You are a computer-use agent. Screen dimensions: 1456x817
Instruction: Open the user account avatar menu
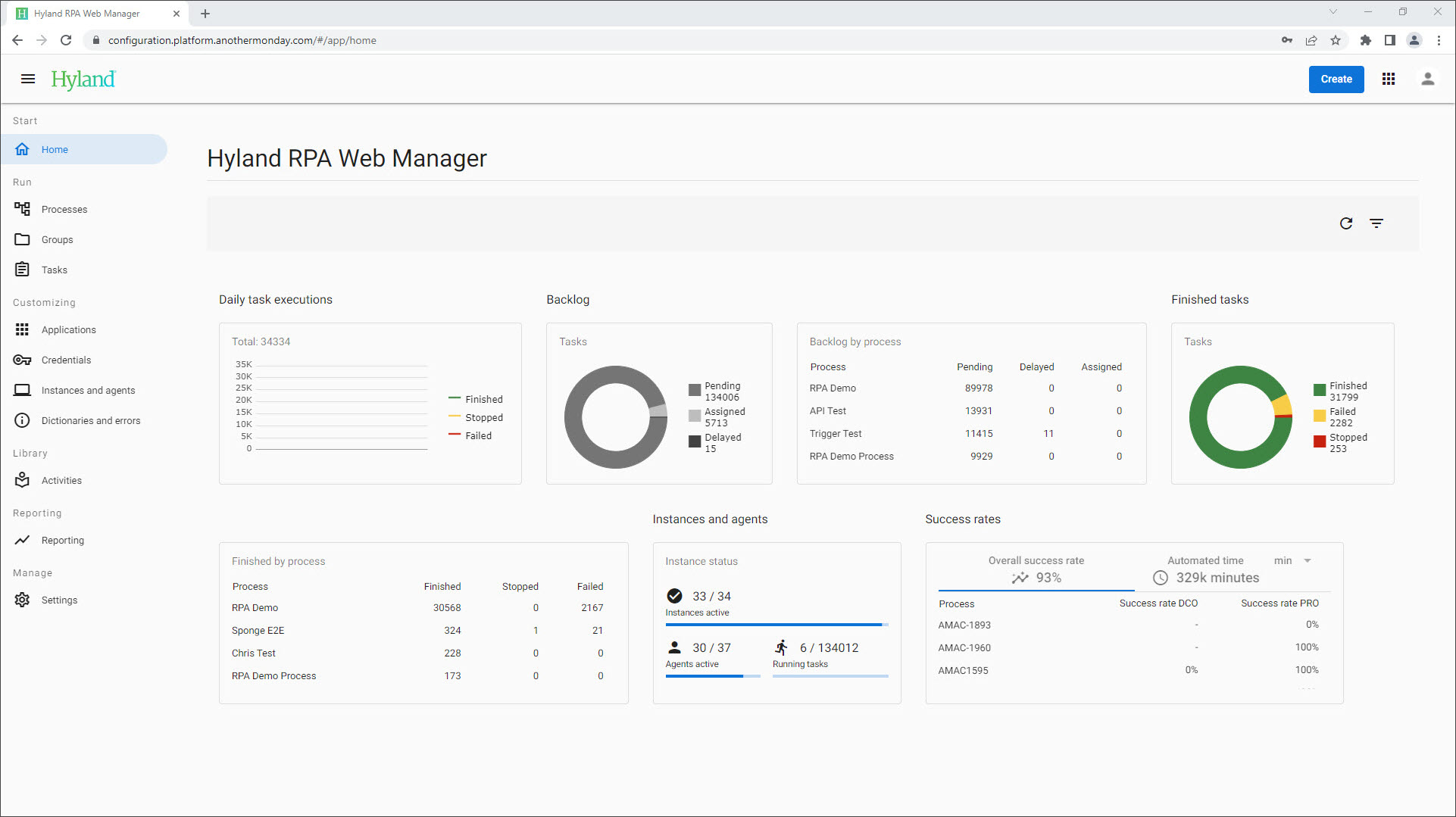point(1427,79)
